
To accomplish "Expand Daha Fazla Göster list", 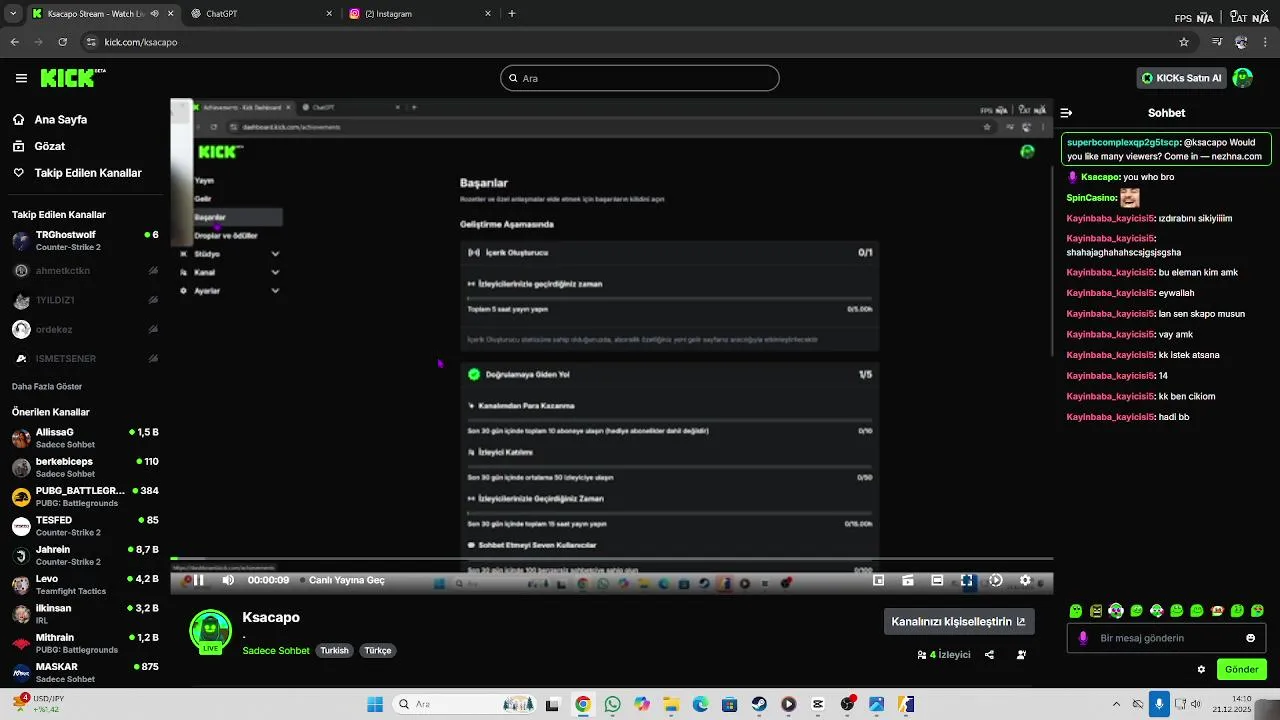I will tap(47, 386).
